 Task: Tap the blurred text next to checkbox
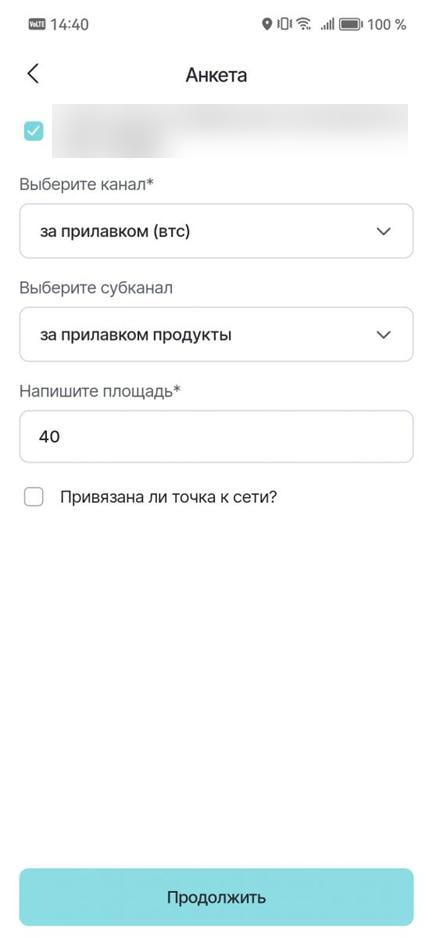[230, 131]
